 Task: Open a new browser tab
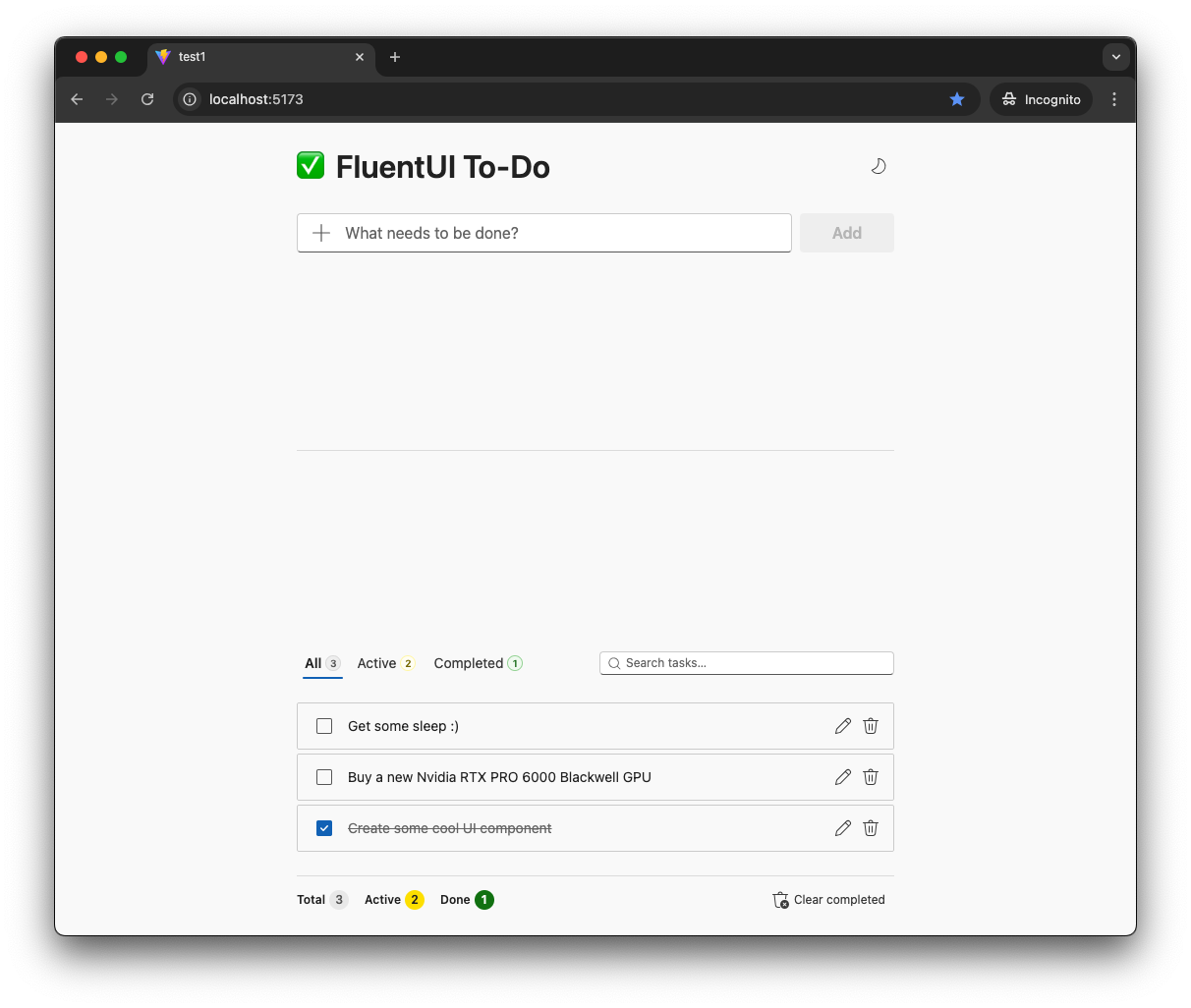click(395, 57)
